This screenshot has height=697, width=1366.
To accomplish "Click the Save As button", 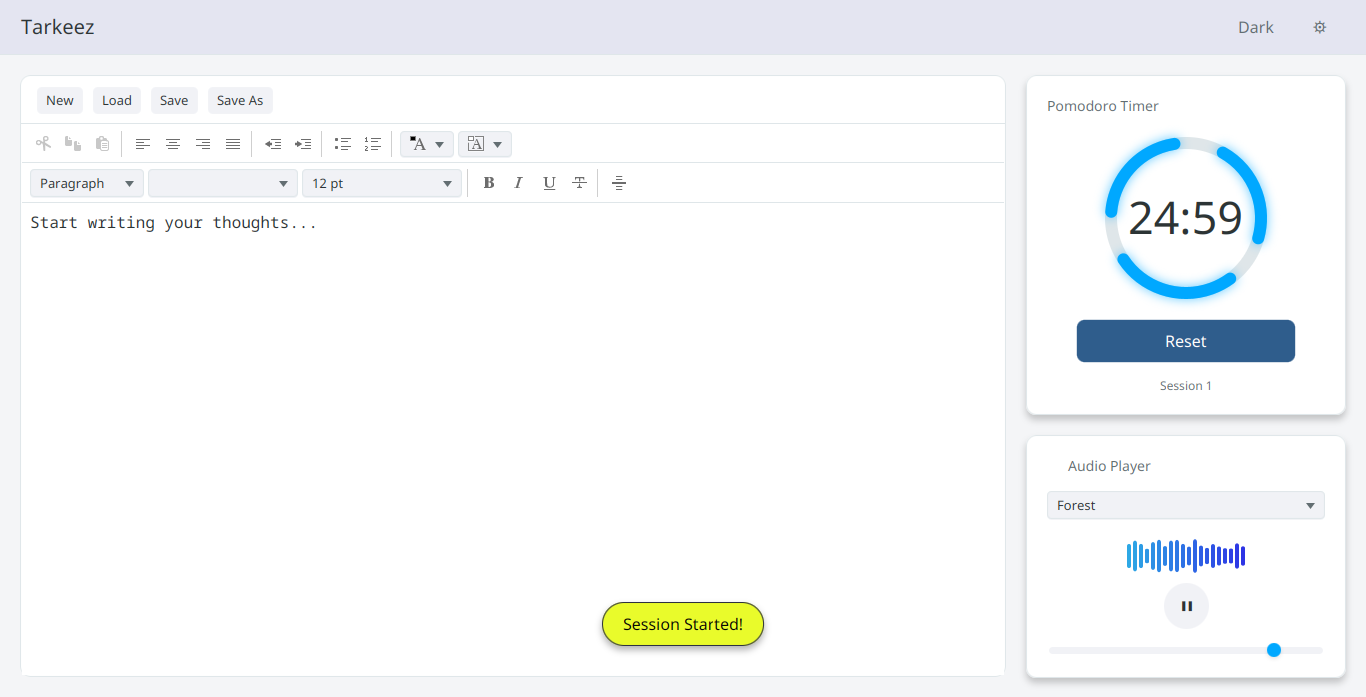I will (x=240, y=100).
